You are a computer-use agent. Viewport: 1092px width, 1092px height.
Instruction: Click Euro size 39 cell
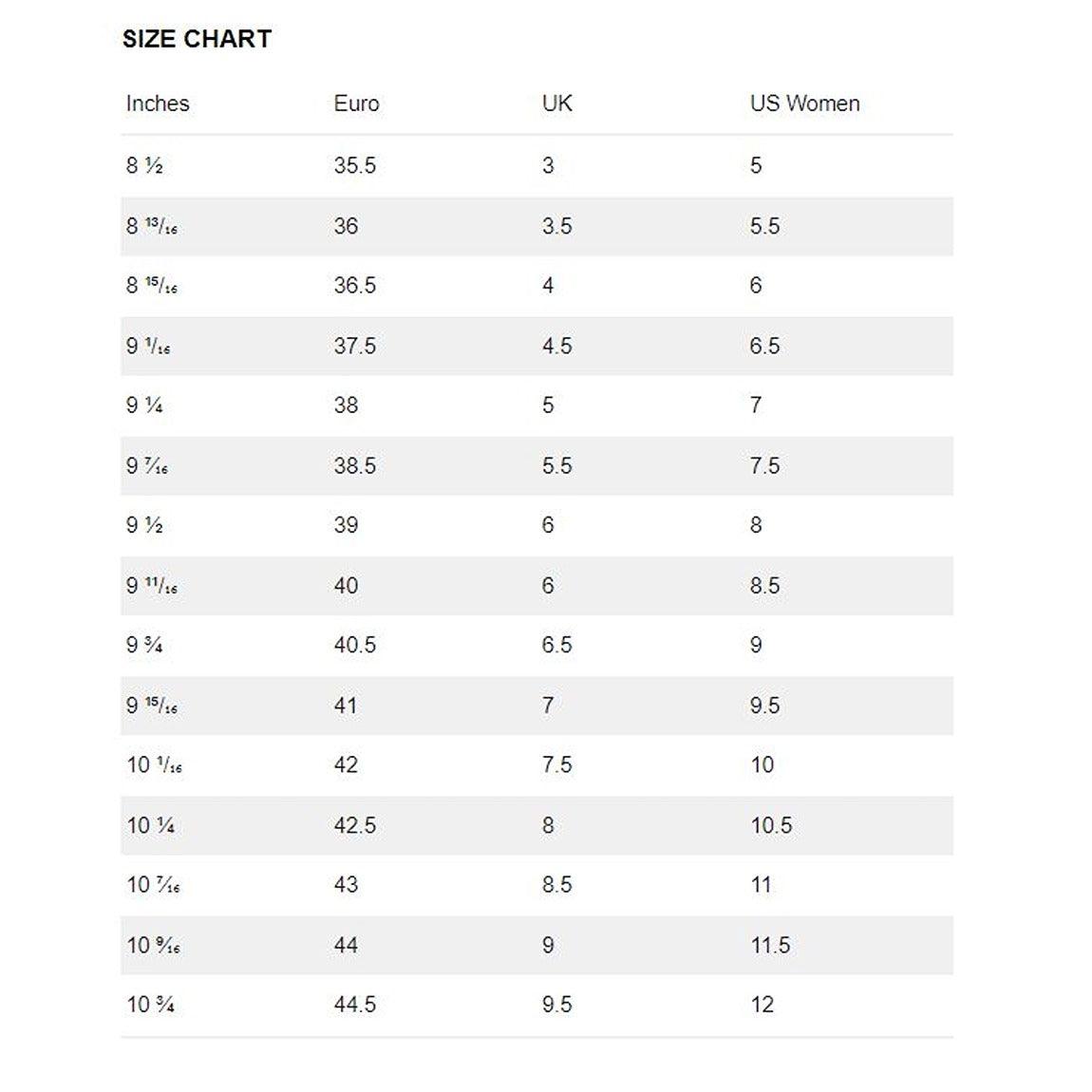(x=346, y=525)
